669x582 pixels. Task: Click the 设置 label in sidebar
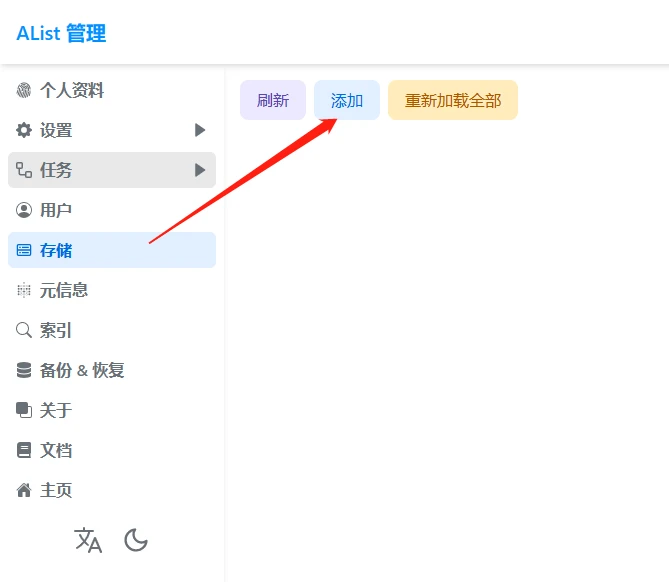[56, 130]
